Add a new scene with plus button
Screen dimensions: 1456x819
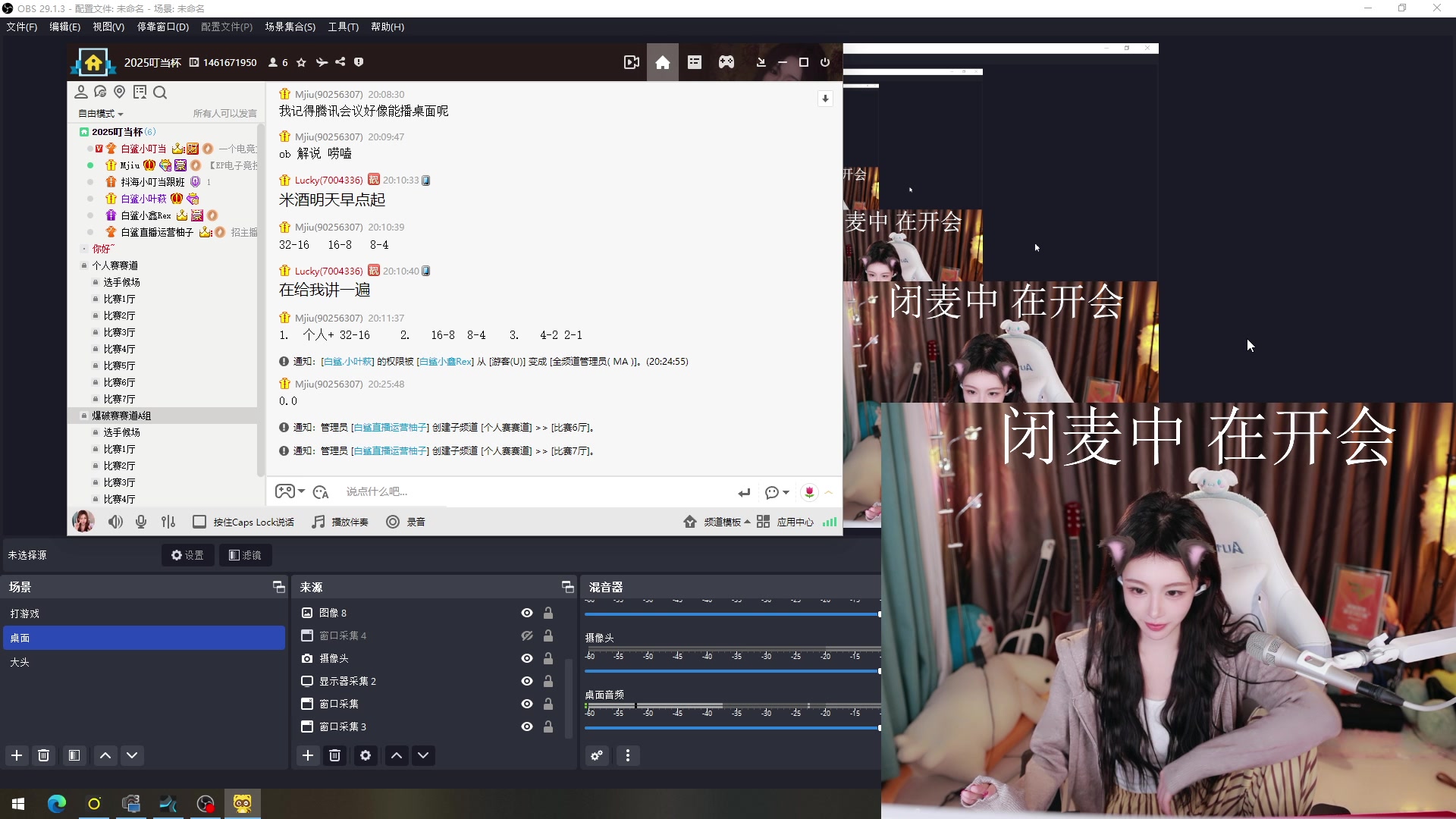(x=17, y=755)
